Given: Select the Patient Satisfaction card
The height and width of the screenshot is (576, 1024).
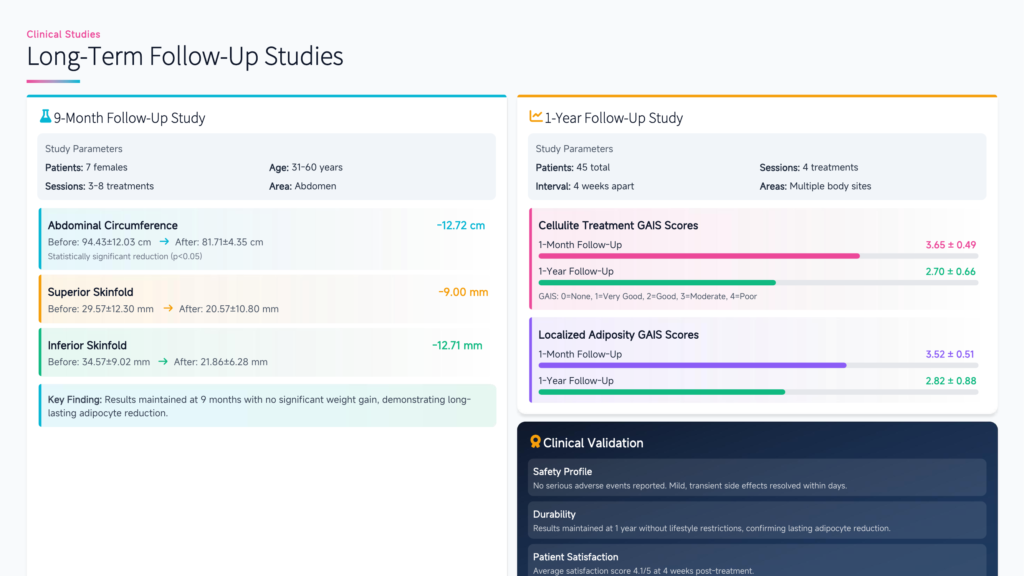Looking at the screenshot, I should 757,560.
